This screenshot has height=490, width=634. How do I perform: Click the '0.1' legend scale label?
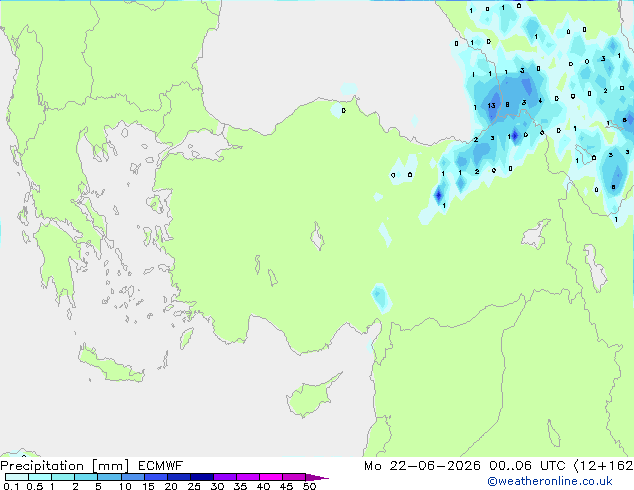(x=11, y=486)
